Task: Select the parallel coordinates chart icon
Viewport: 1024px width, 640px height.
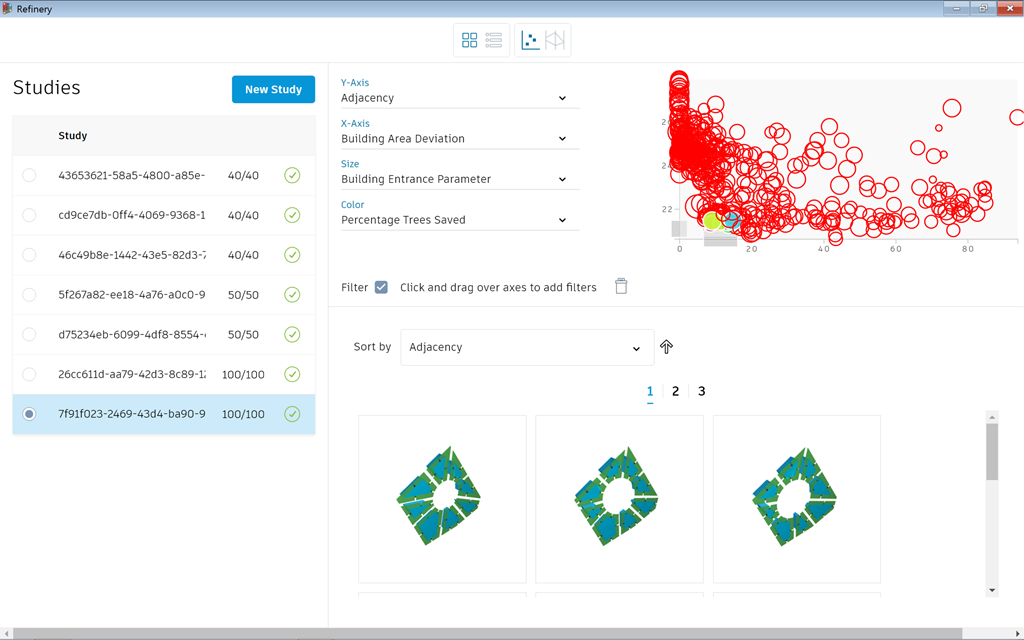Action: click(555, 40)
